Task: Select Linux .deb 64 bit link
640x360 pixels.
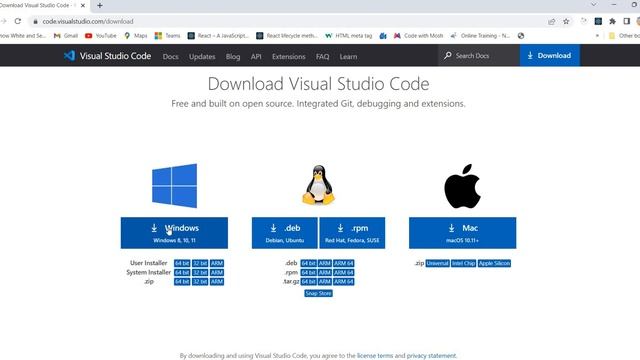Action: [309, 263]
